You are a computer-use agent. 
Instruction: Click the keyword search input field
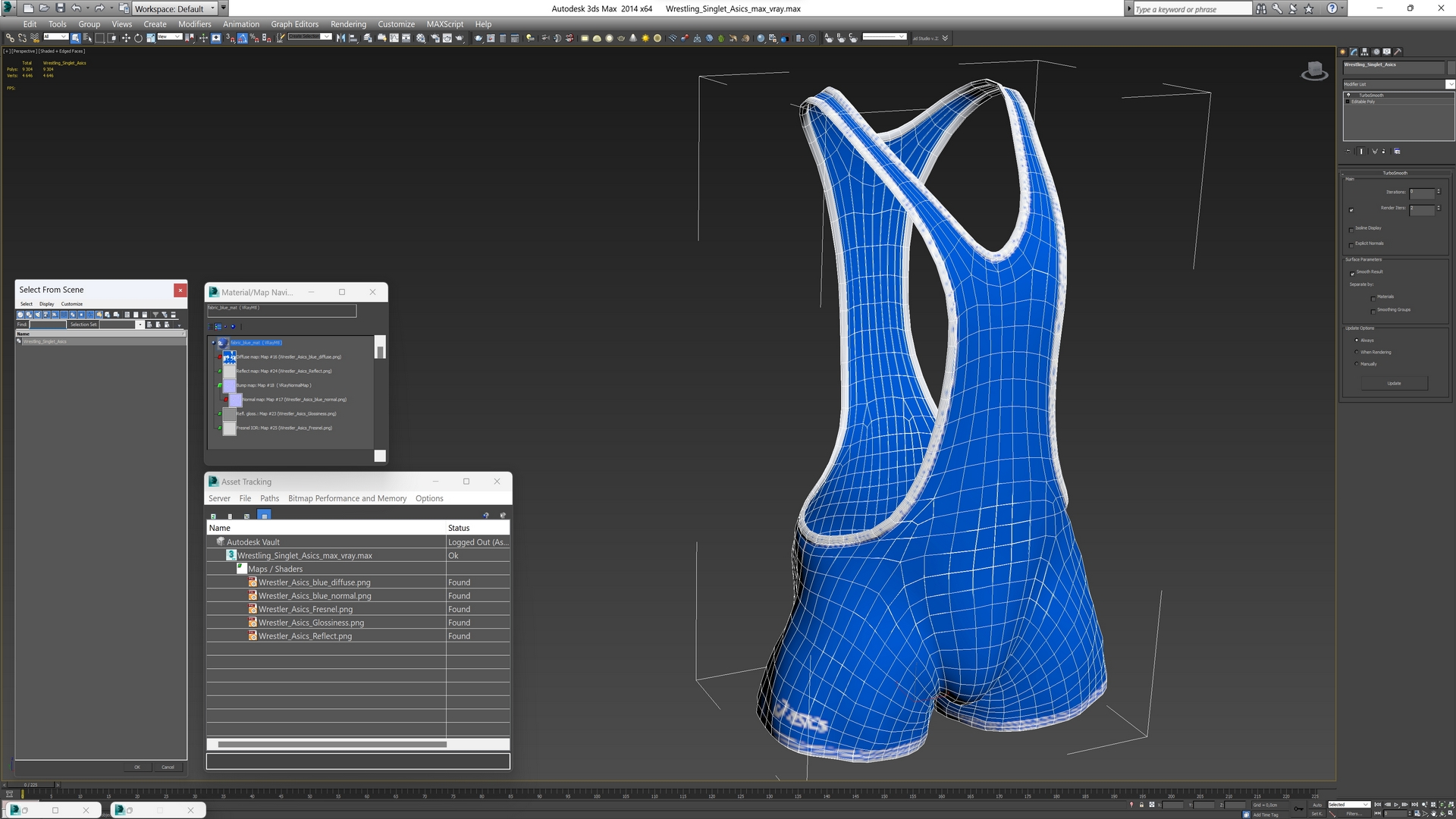pos(1192,9)
